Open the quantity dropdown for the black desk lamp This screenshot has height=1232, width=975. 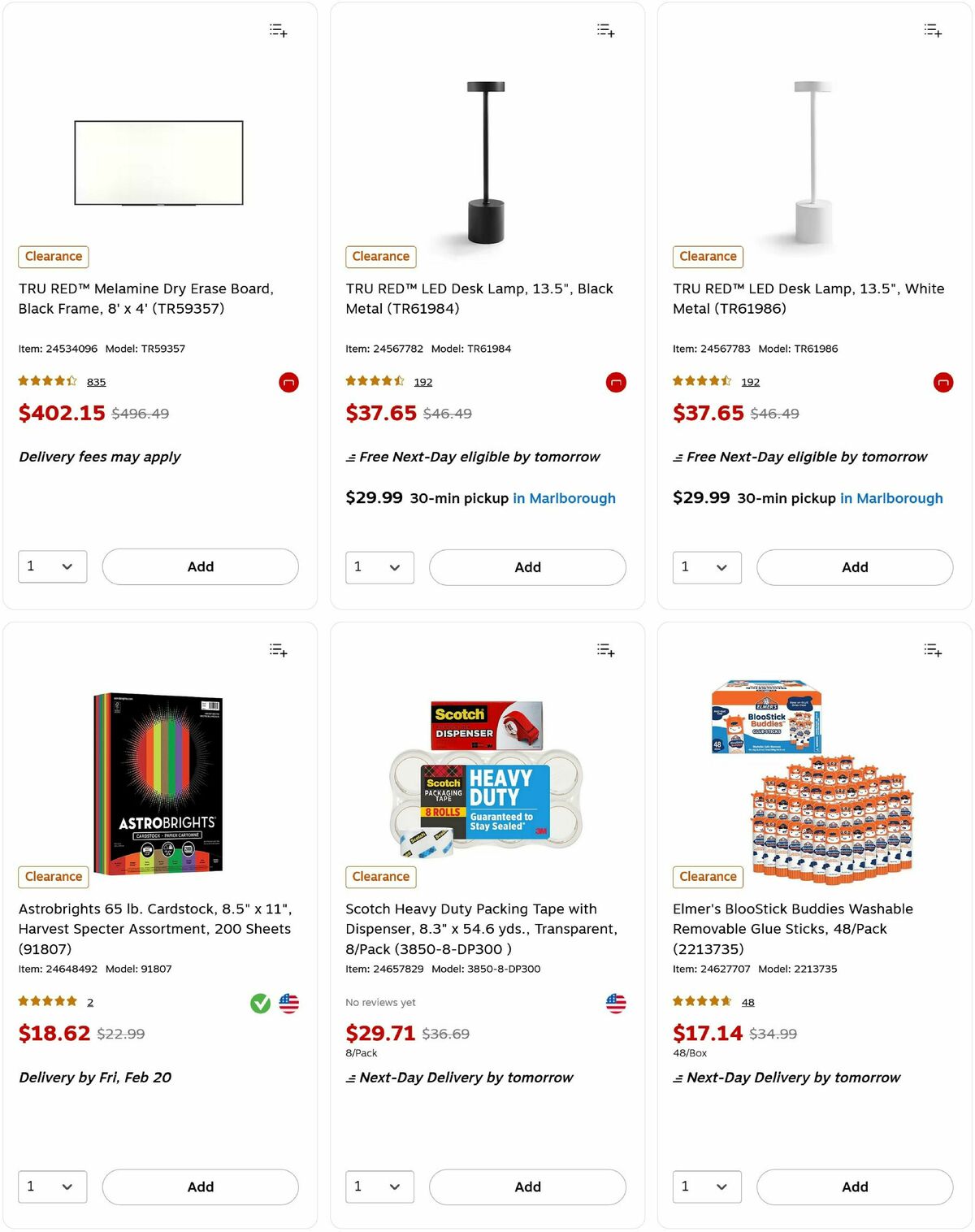379,567
